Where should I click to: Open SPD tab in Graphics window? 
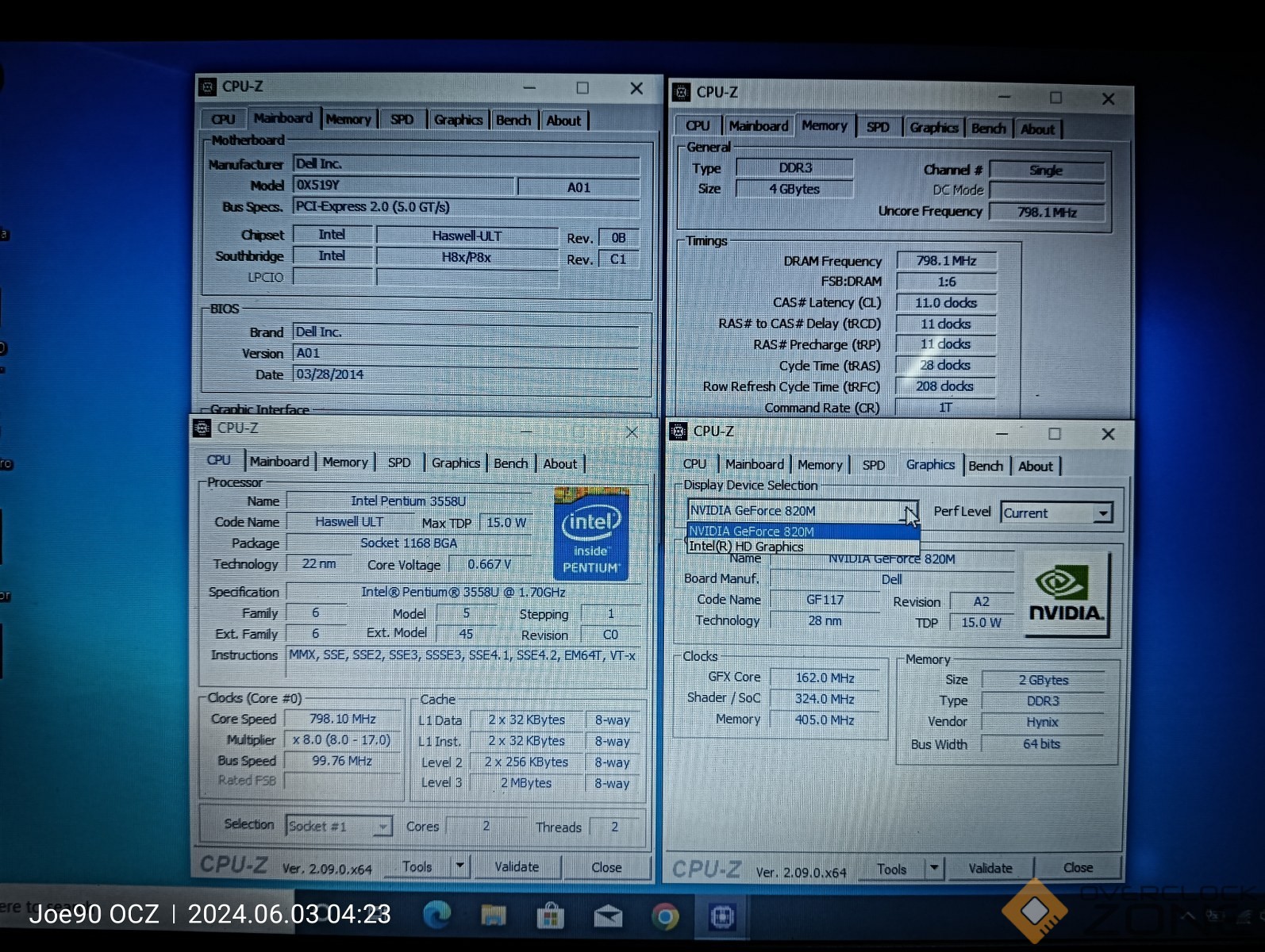point(873,465)
